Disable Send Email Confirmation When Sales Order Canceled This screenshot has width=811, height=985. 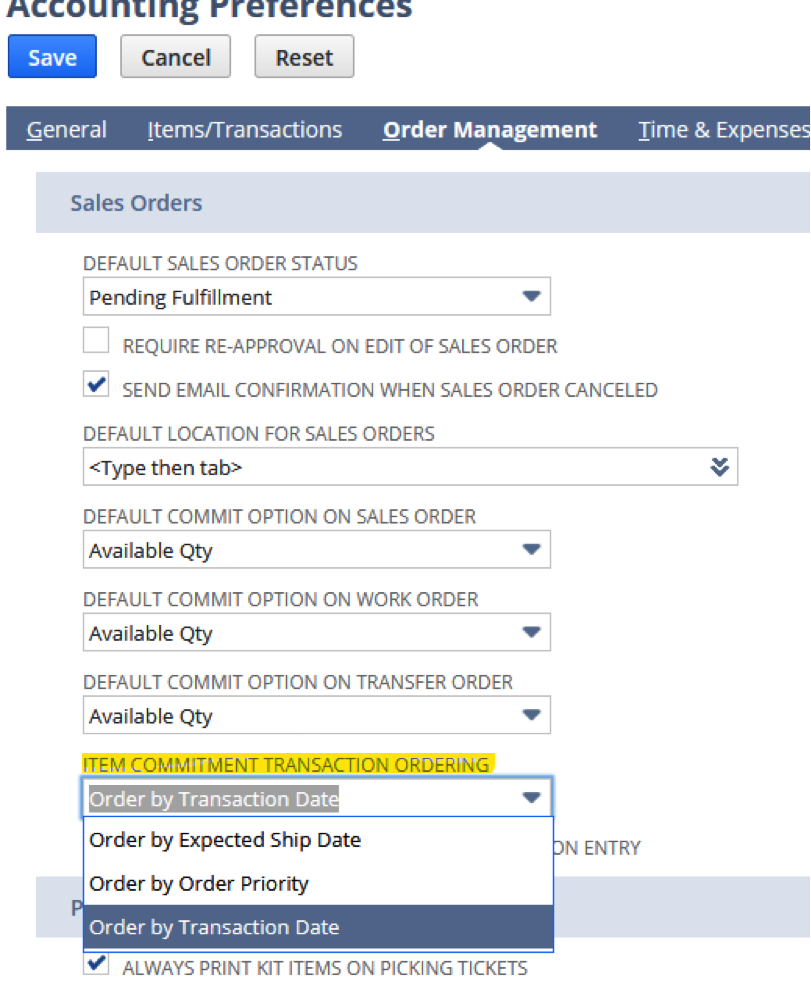[95, 384]
